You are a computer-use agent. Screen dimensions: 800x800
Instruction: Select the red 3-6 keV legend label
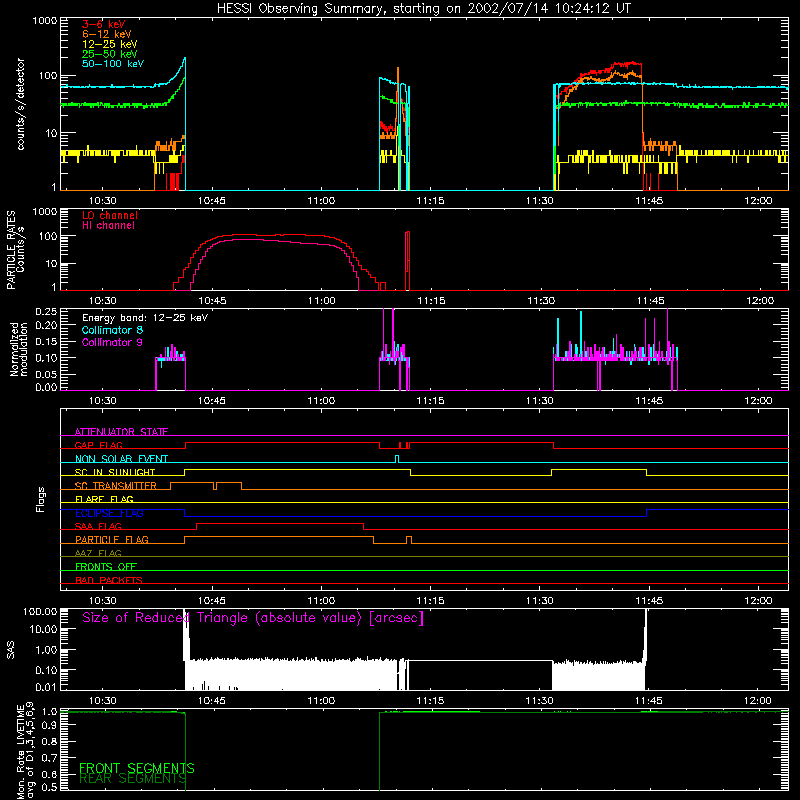(103, 24)
